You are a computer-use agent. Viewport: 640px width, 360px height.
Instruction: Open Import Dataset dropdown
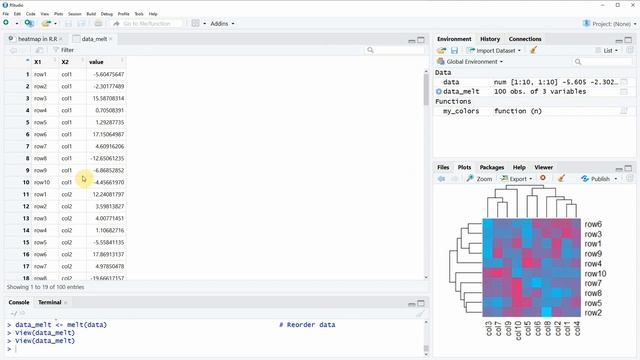pyautogui.click(x=494, y=51)
